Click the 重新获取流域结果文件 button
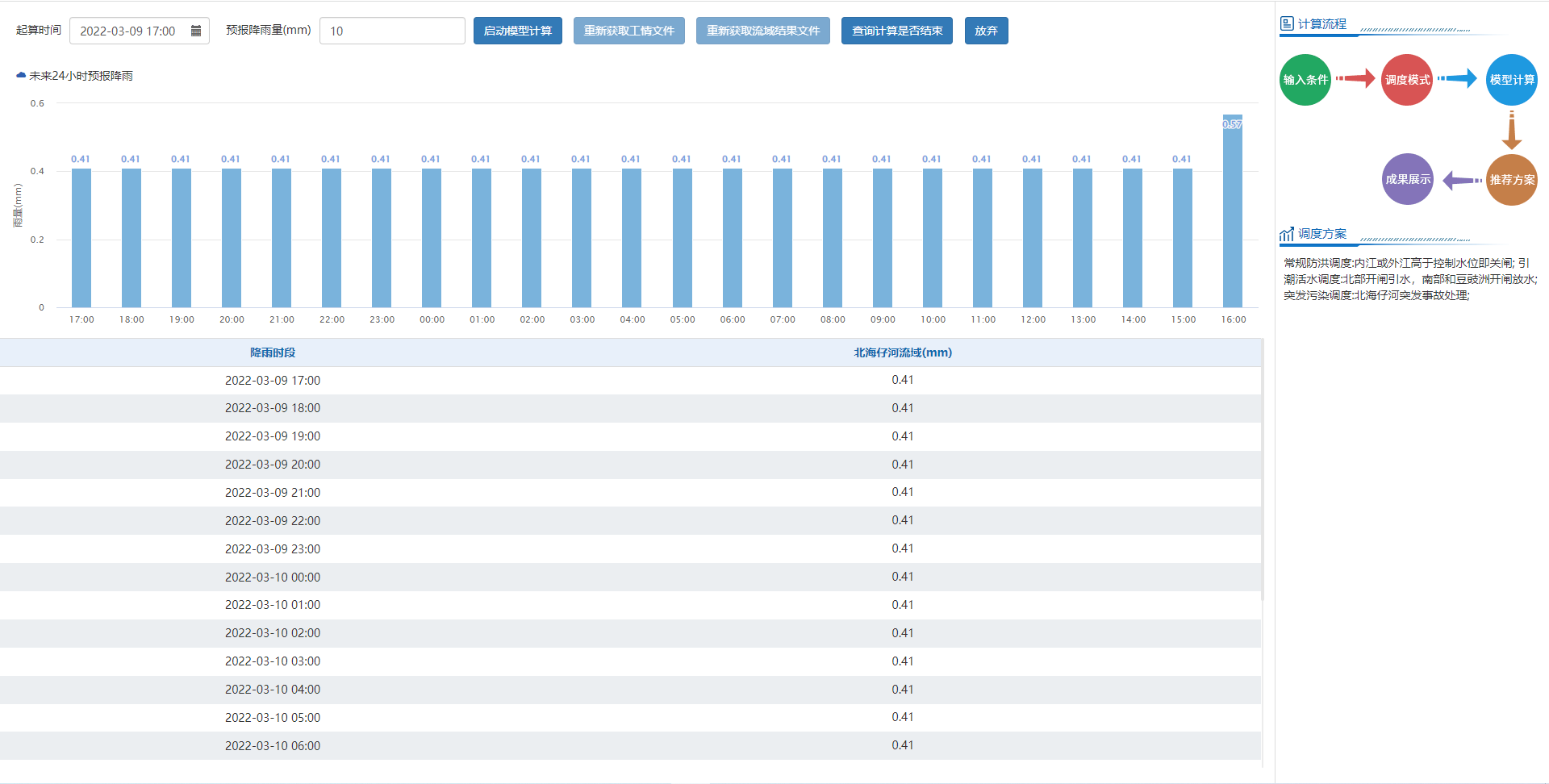Screen dimensions: 1549x784 click(x=762, y=31)
